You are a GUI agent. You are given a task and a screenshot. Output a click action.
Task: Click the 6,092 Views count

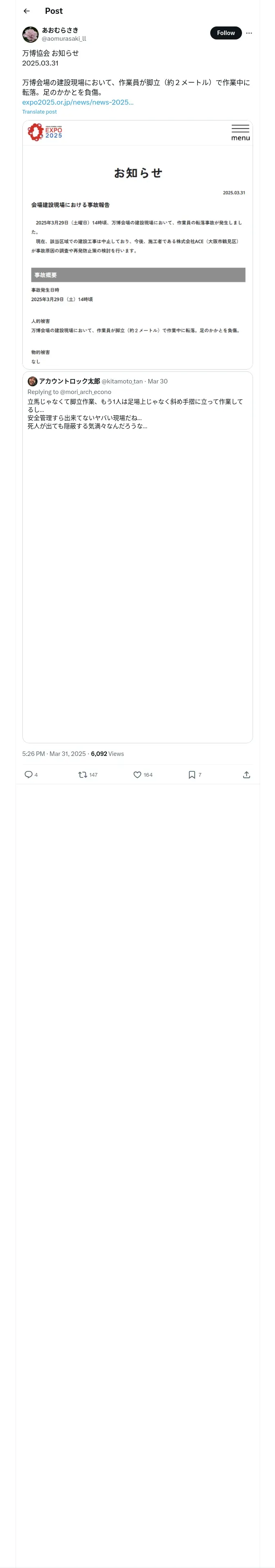pos(107,753)
